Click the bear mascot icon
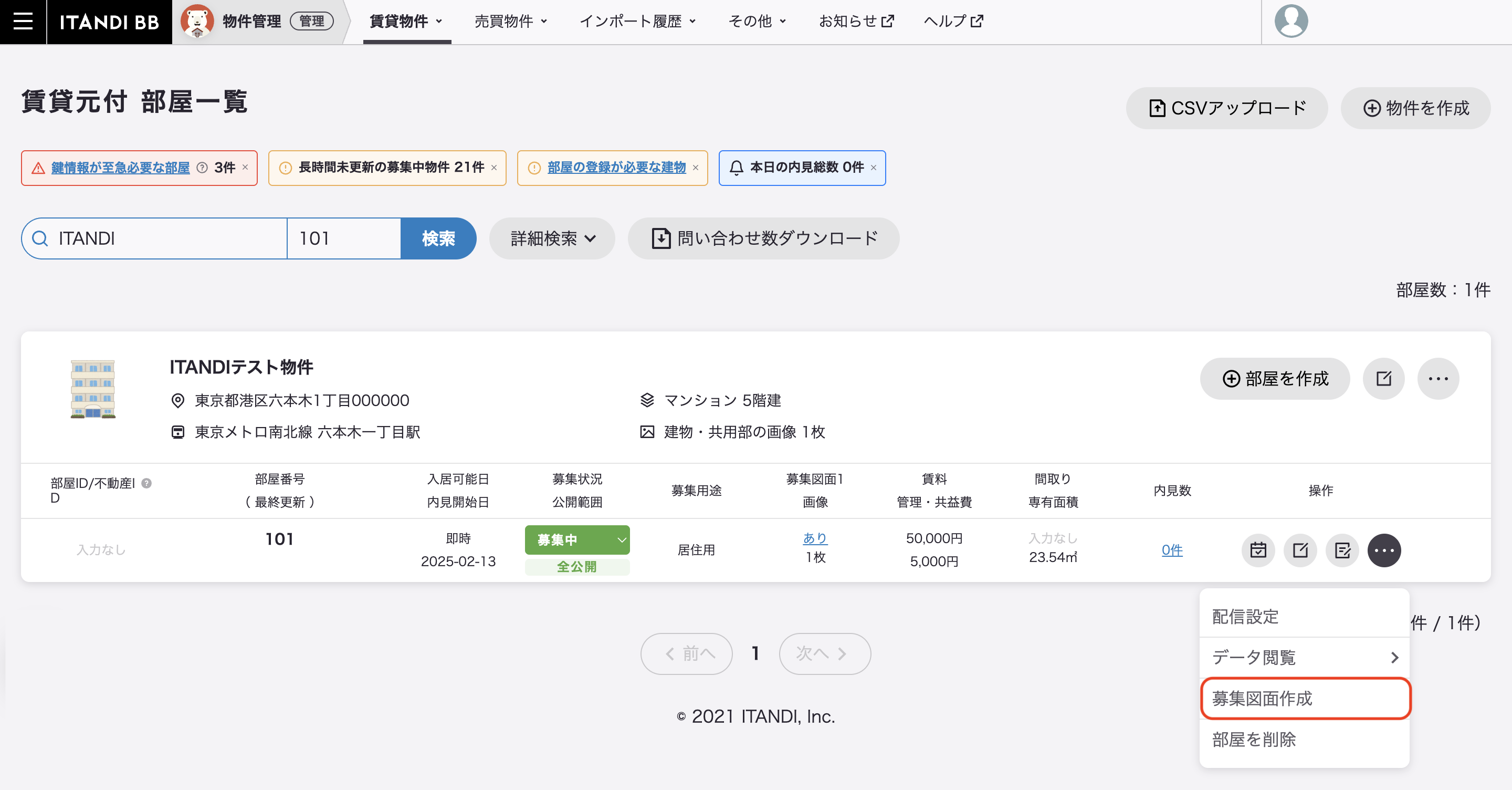1512x790 pixels. coord(197,22)
